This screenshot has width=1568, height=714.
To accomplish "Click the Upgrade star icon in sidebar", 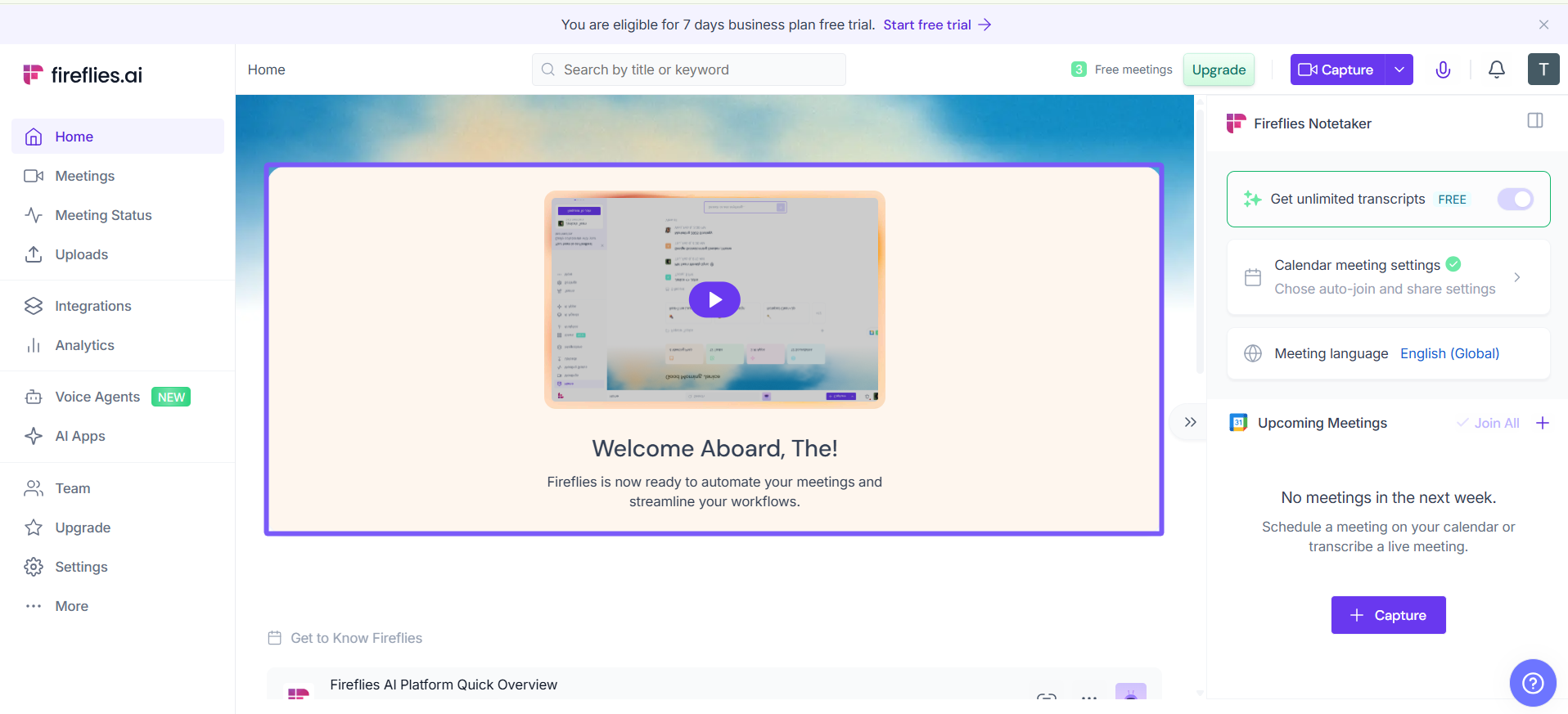I will click(34, 528).
